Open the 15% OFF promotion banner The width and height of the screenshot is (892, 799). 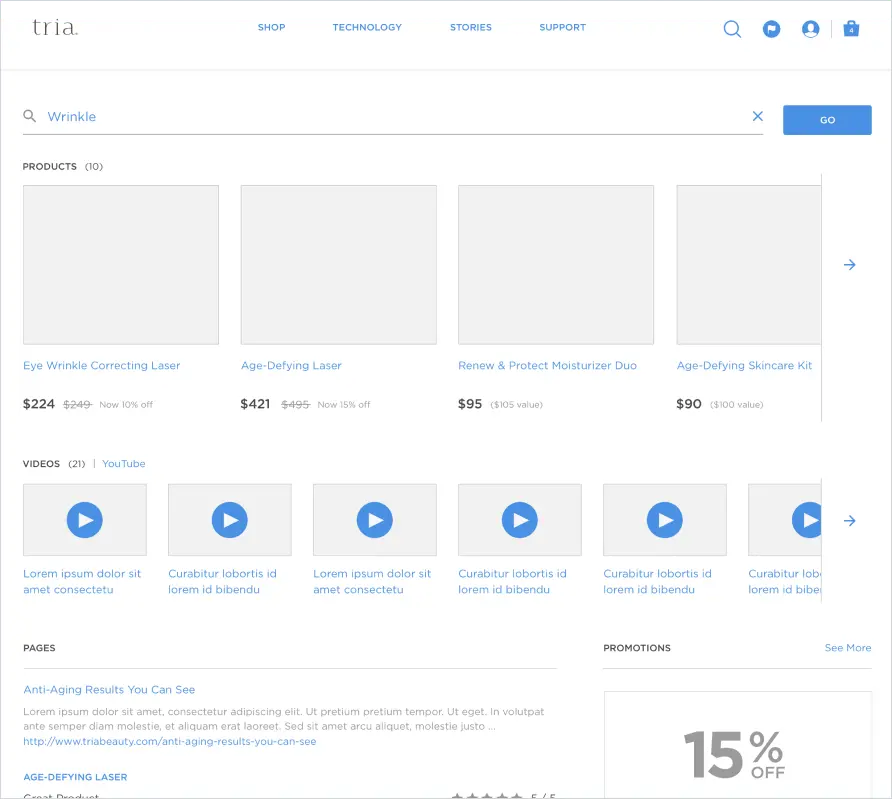[x=737, y=745]
